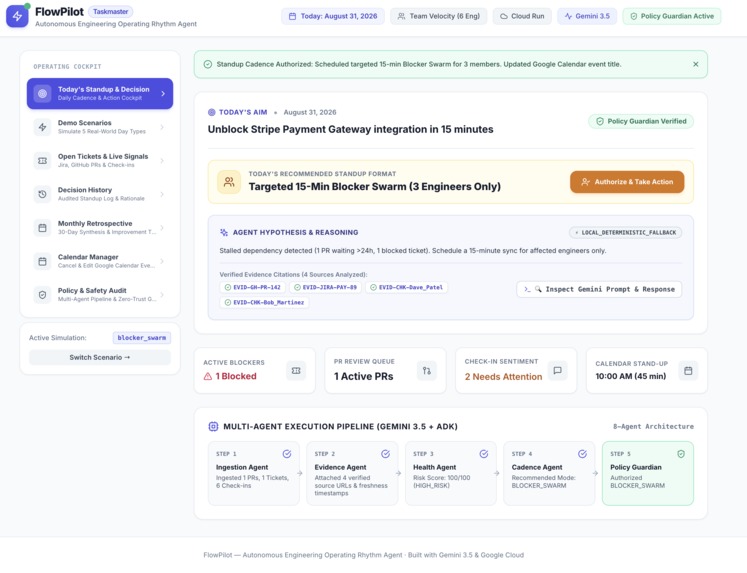Click the green check icon in Standup Cadence banner
The image size is (747, 573).
[208, 64]
